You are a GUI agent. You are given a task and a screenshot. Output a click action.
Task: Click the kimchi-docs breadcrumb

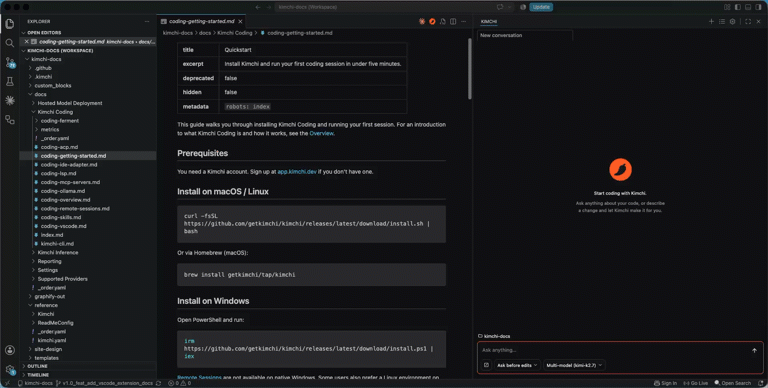178,33
